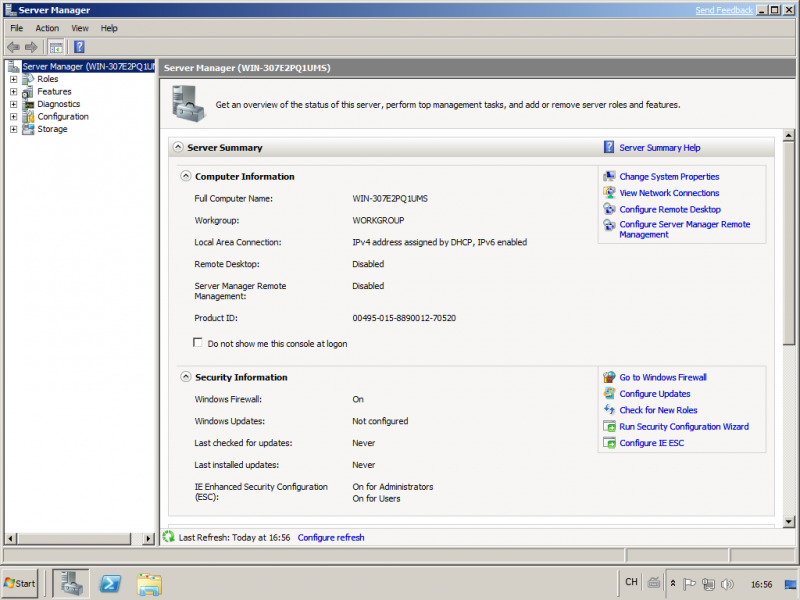Click the View Network Connections icon
The width and height of the screenshot is (800, 600).
pyautogui.click(x=609, y=193)
